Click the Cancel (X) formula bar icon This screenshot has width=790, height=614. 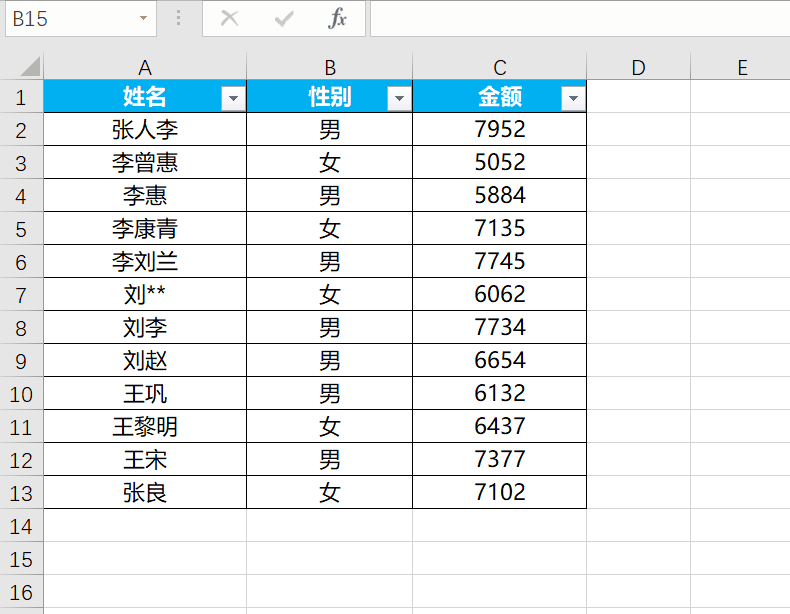[x=230, y=19]
